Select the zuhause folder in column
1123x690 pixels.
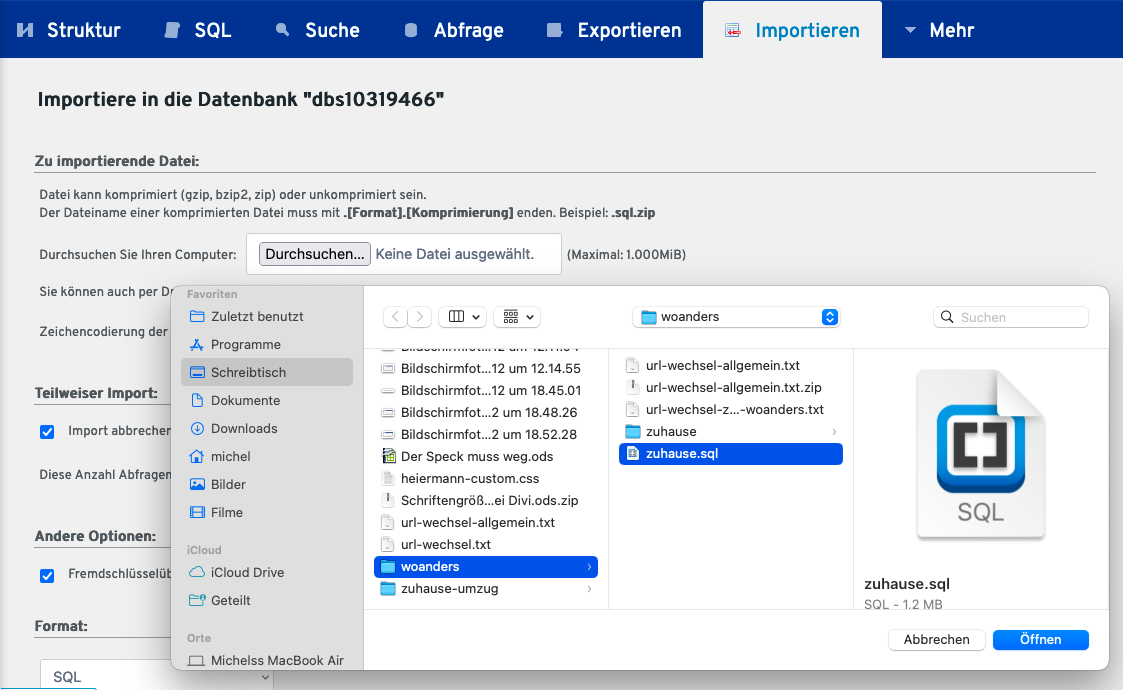tap(671, 431)
